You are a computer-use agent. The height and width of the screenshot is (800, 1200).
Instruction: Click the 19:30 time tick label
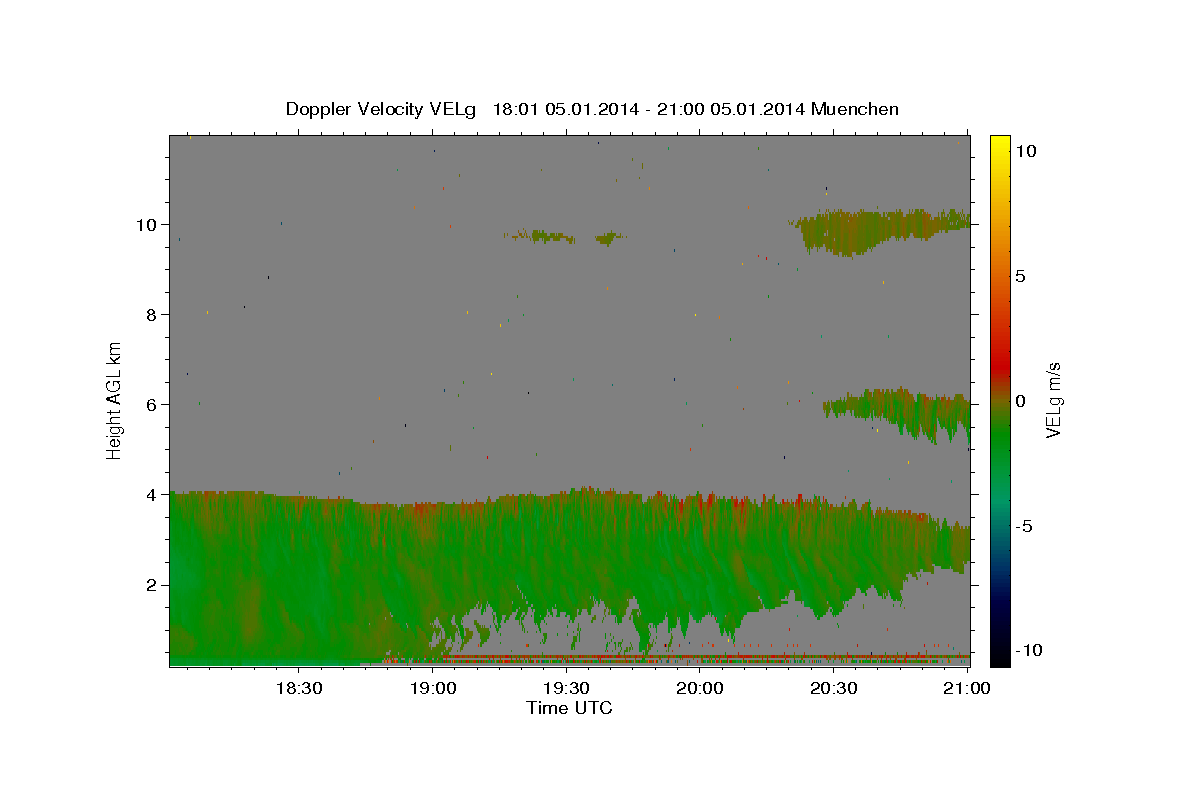click(566, 688)
